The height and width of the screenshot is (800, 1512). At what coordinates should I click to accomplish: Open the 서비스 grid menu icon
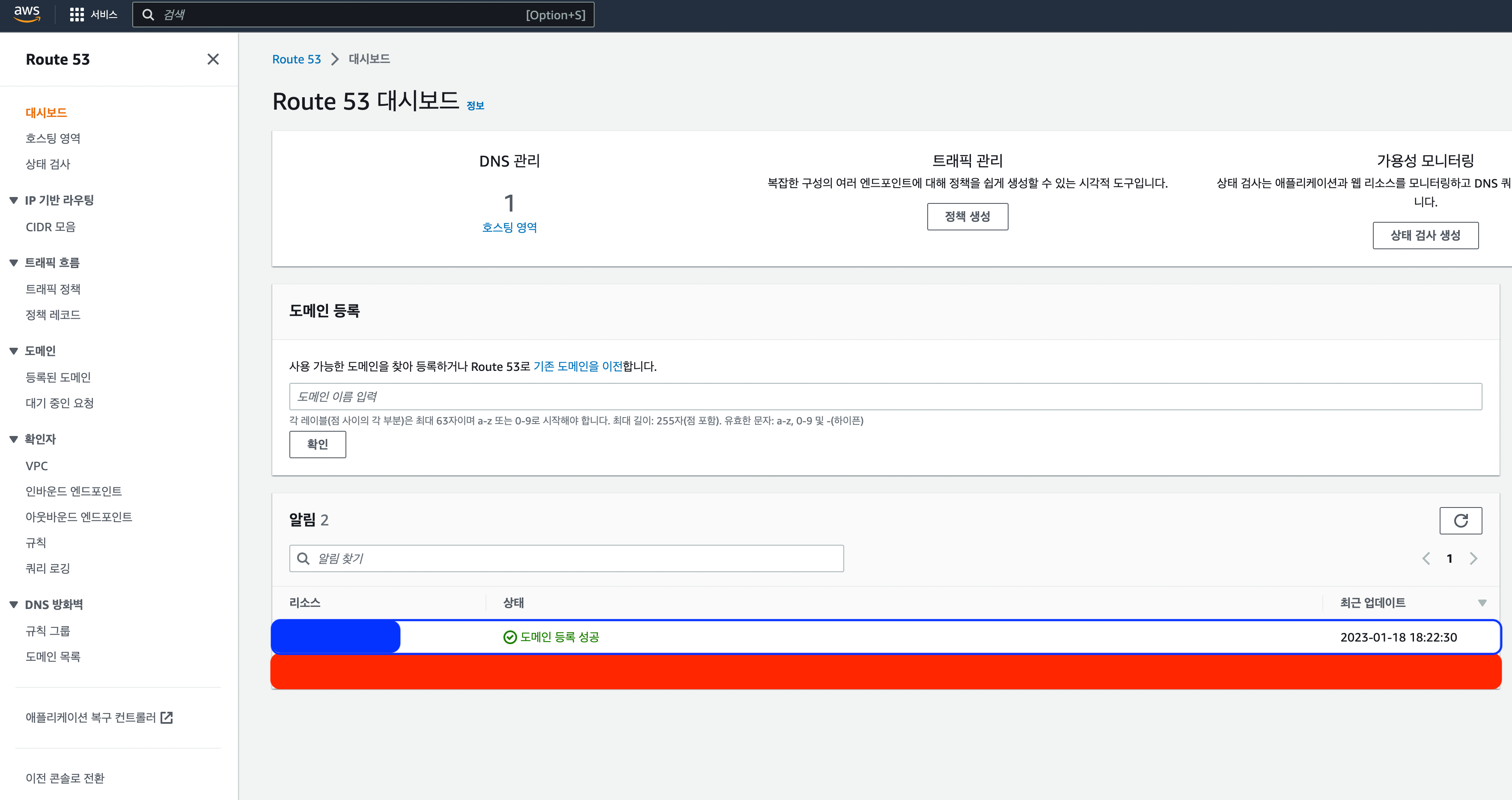coord(76,15)
